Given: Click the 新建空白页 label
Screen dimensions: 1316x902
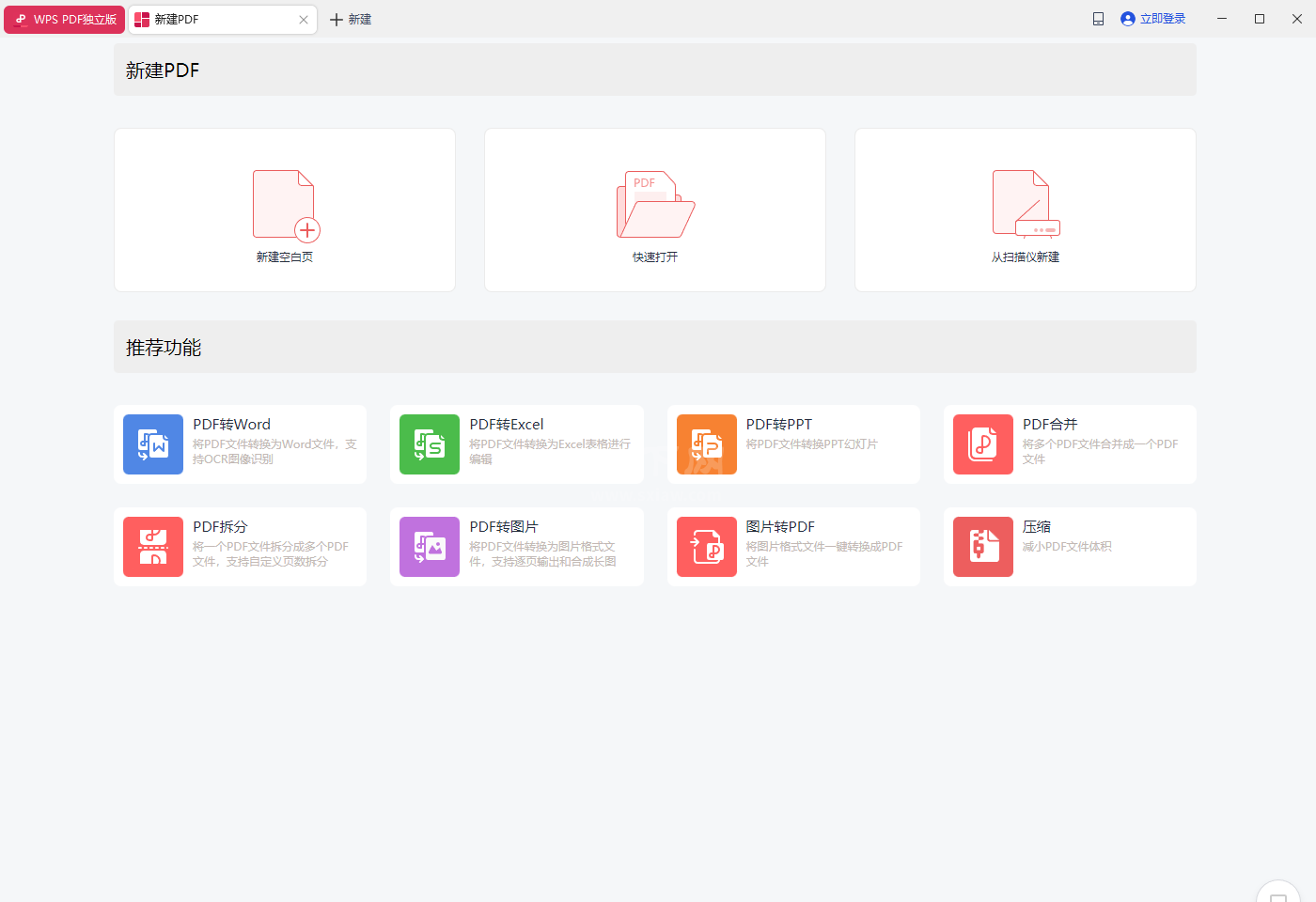Looking at the screenshot, I should click(285, 257).
